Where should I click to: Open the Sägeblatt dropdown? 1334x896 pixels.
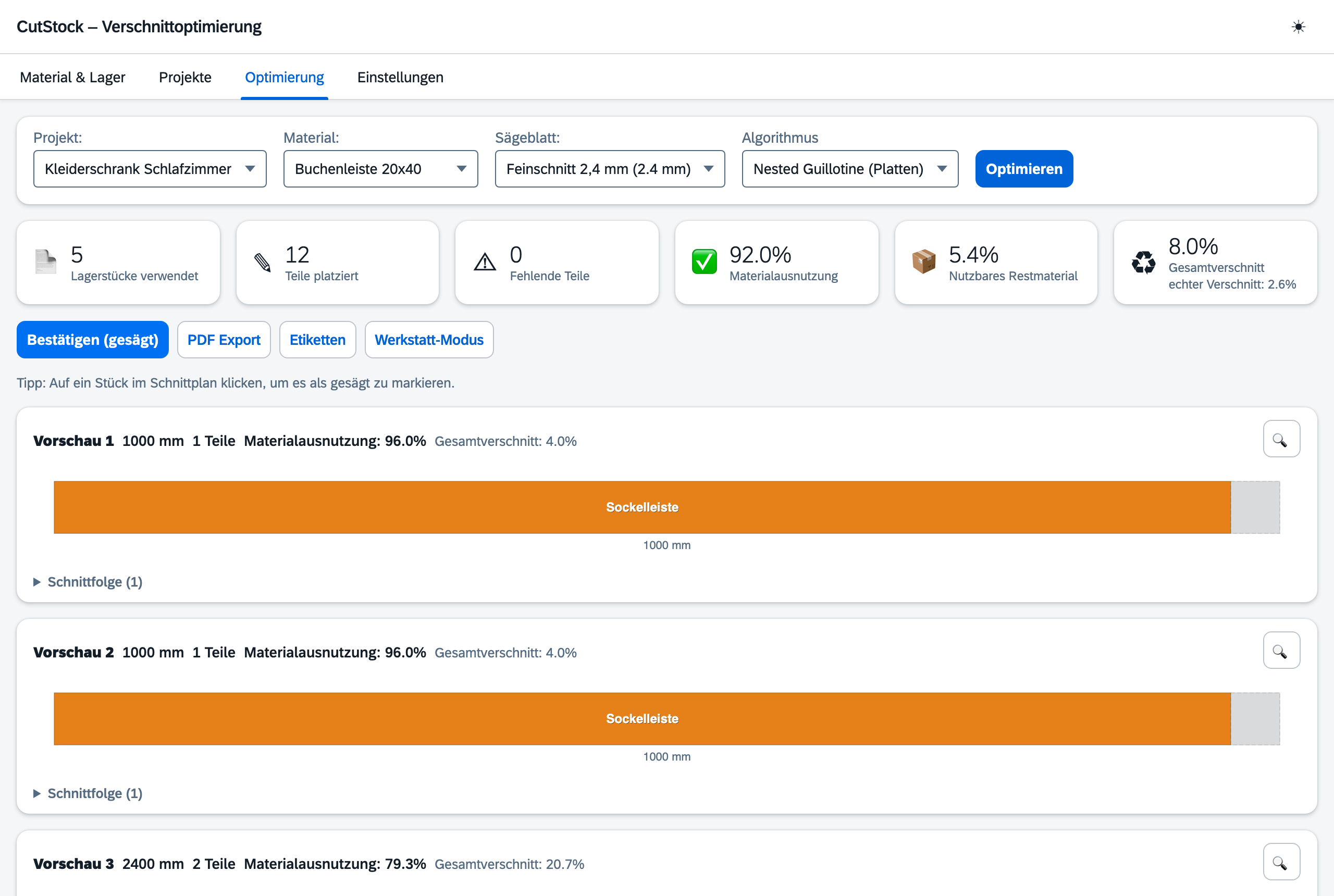point(610,169)
